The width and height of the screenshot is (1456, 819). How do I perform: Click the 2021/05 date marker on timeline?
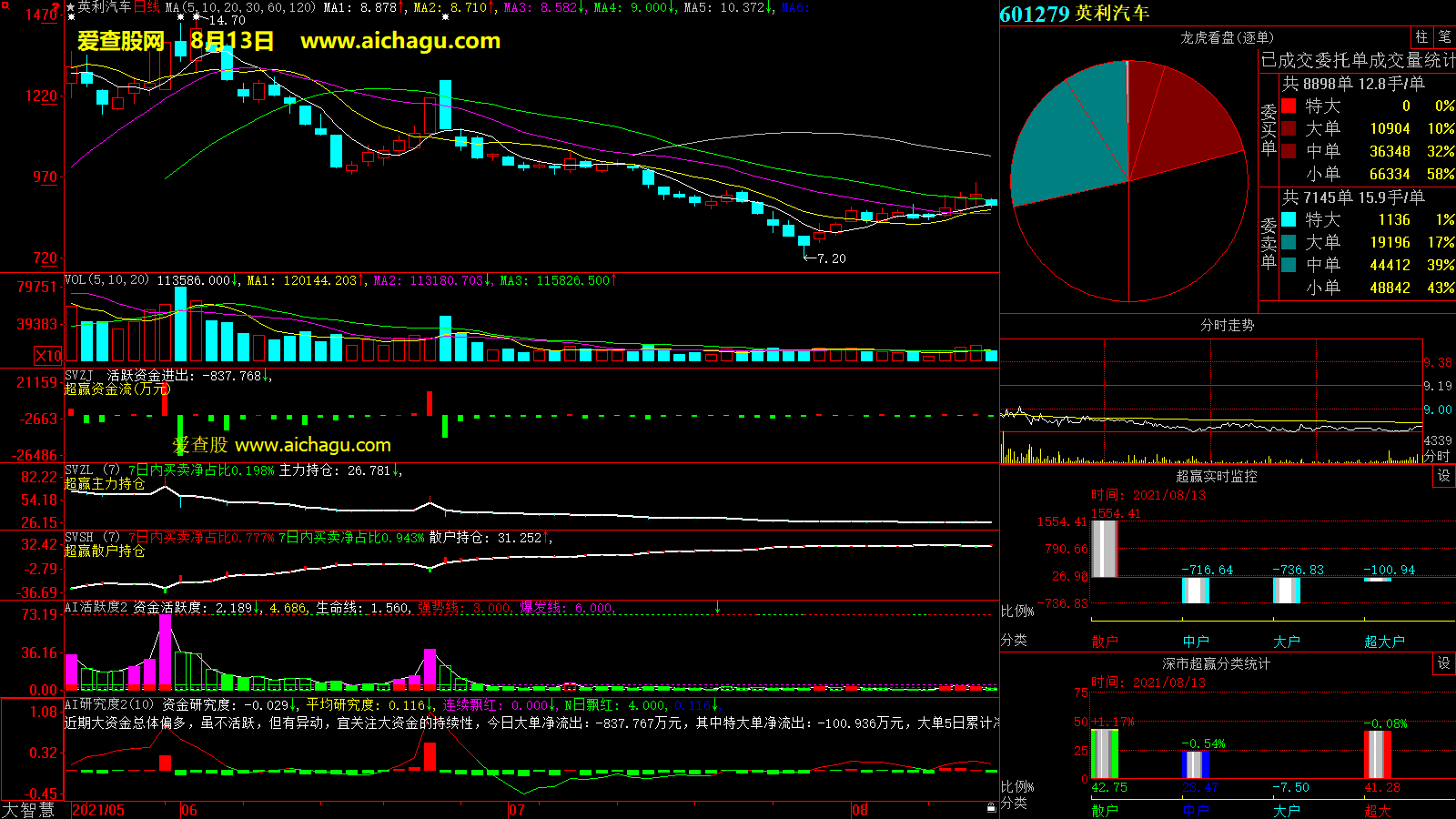click(98, 810)
